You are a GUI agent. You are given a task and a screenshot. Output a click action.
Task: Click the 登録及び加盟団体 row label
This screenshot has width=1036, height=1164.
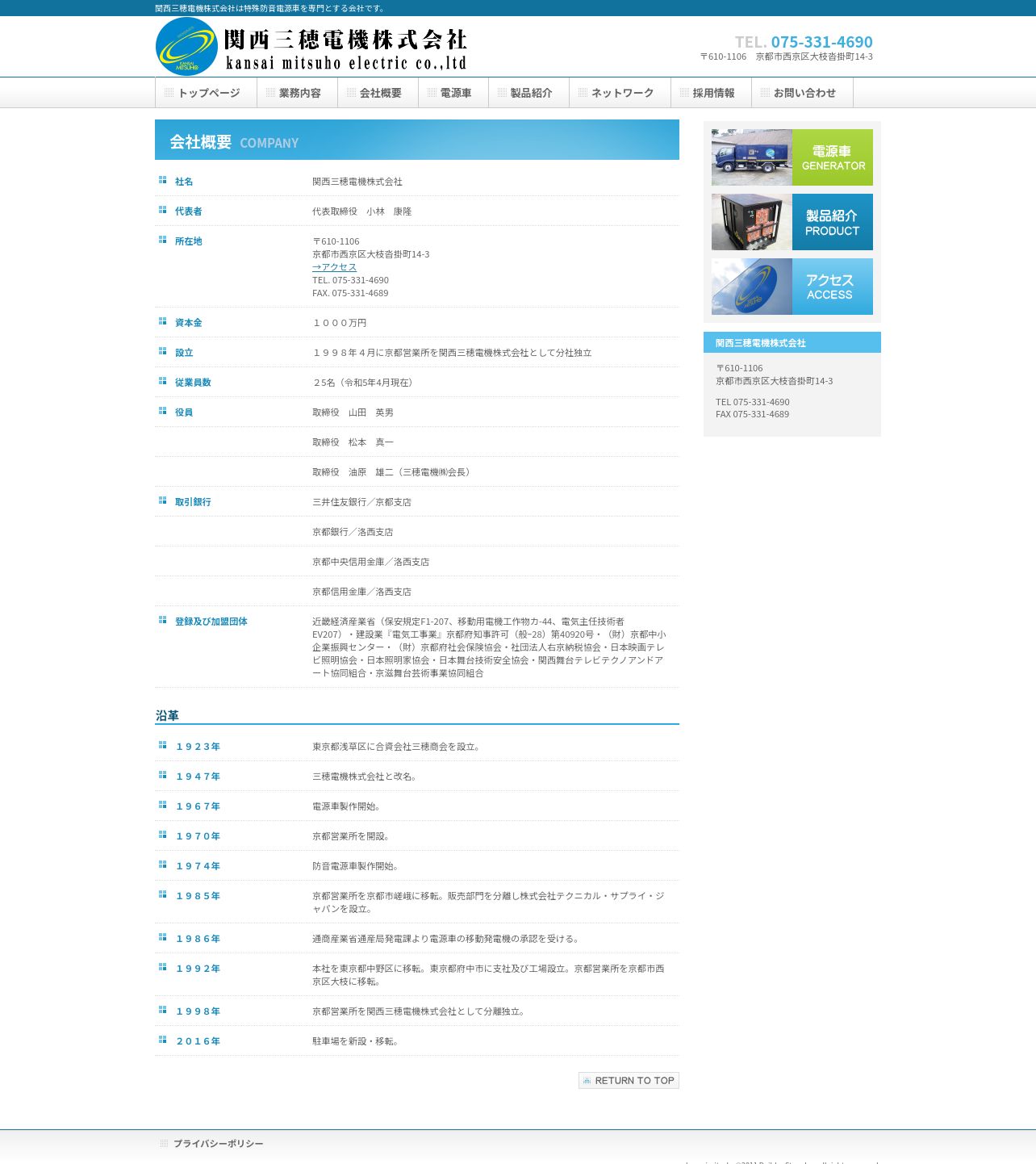[x=211, y=622]
